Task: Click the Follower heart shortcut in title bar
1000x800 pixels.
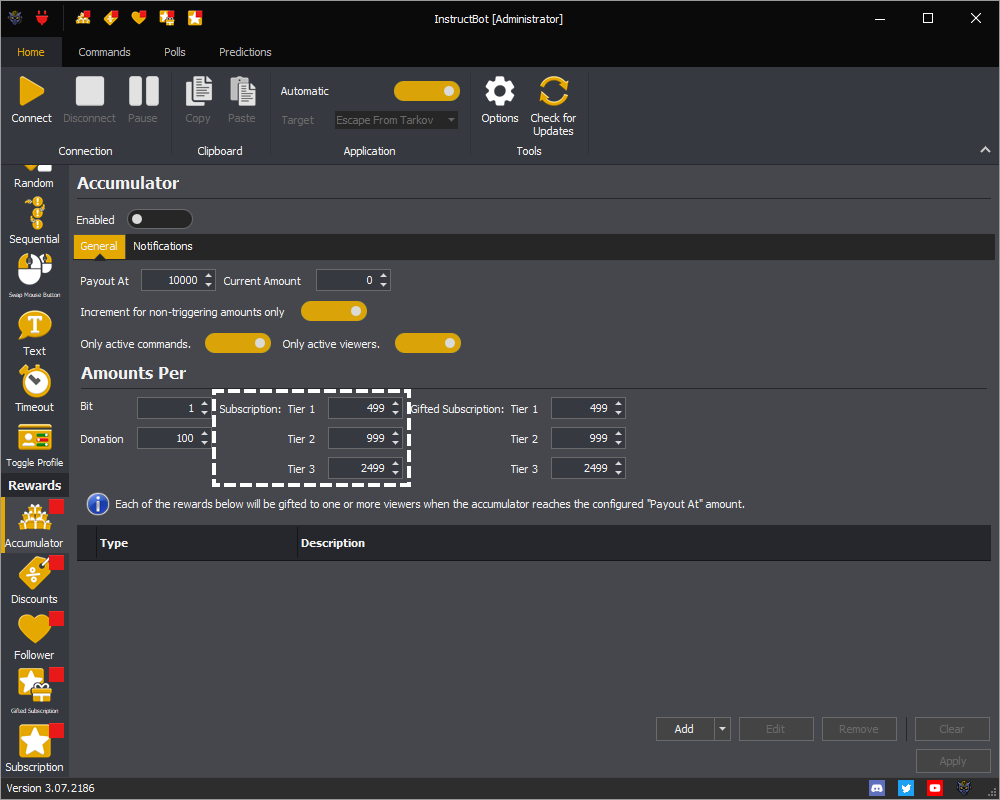Action: pyautogui.click(x=139, y=18)
